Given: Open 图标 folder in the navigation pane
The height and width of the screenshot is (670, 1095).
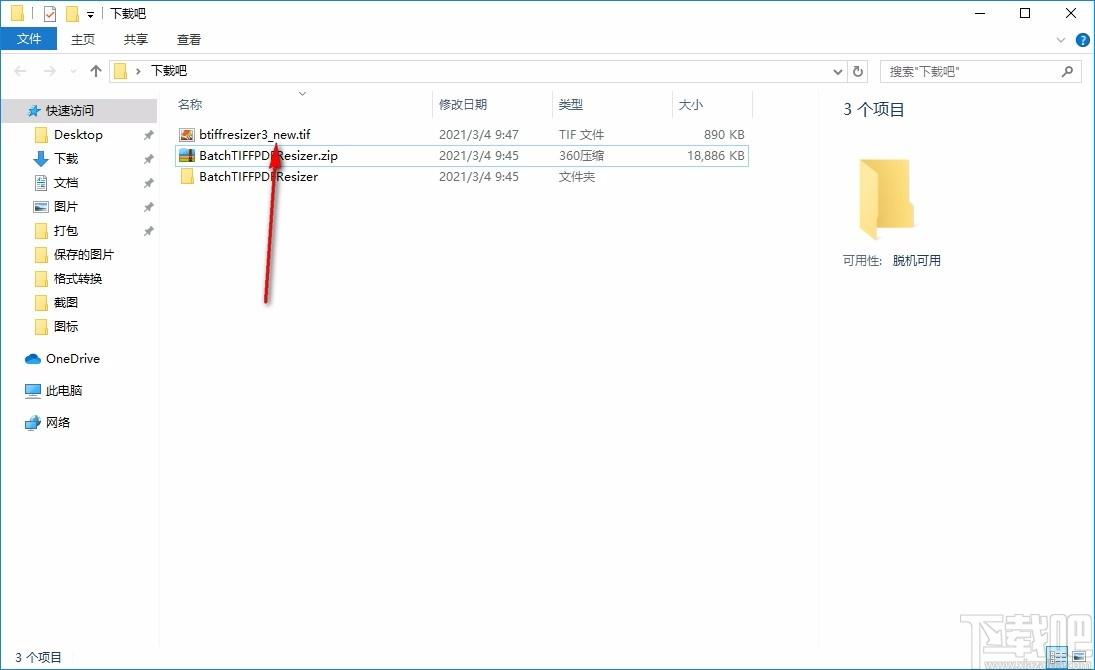Looking at the screenshot, I should pyautogui.click(x=66, y=326).
